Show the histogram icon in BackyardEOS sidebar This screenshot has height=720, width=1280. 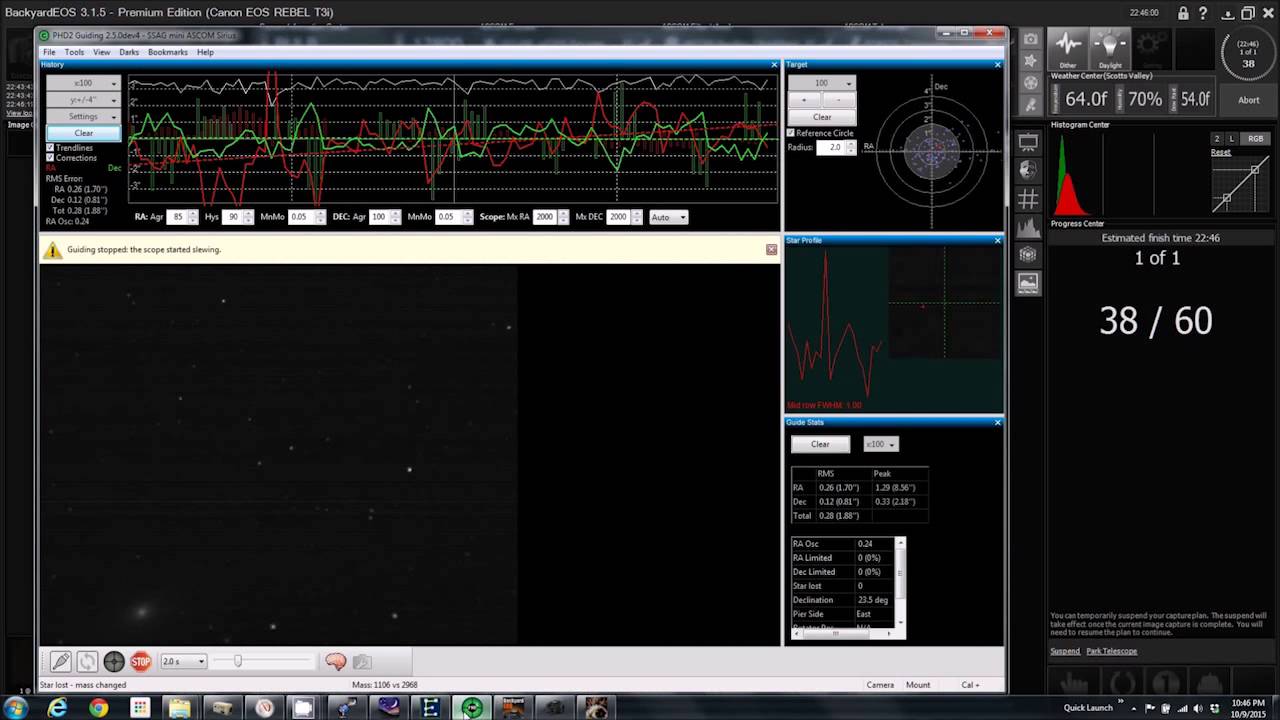coord(1028,227)
